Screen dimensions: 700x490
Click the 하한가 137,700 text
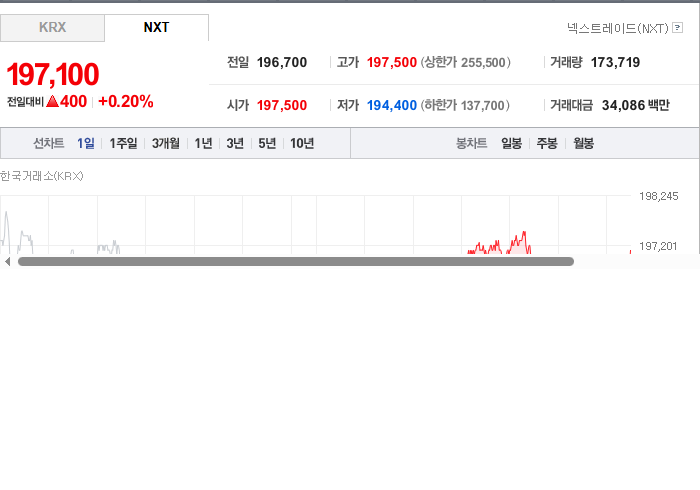coord(465,105)
